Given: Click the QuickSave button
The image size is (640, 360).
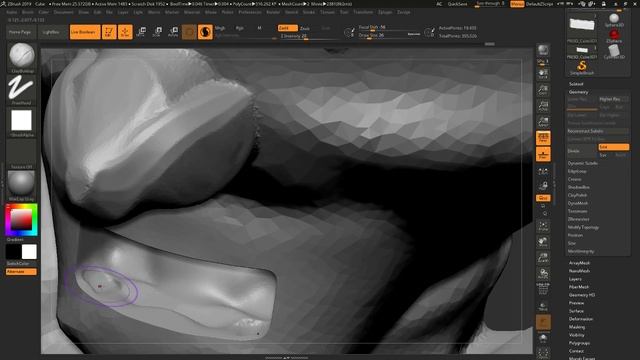Looking at the screenshot, I should click(x=458, y=4).
